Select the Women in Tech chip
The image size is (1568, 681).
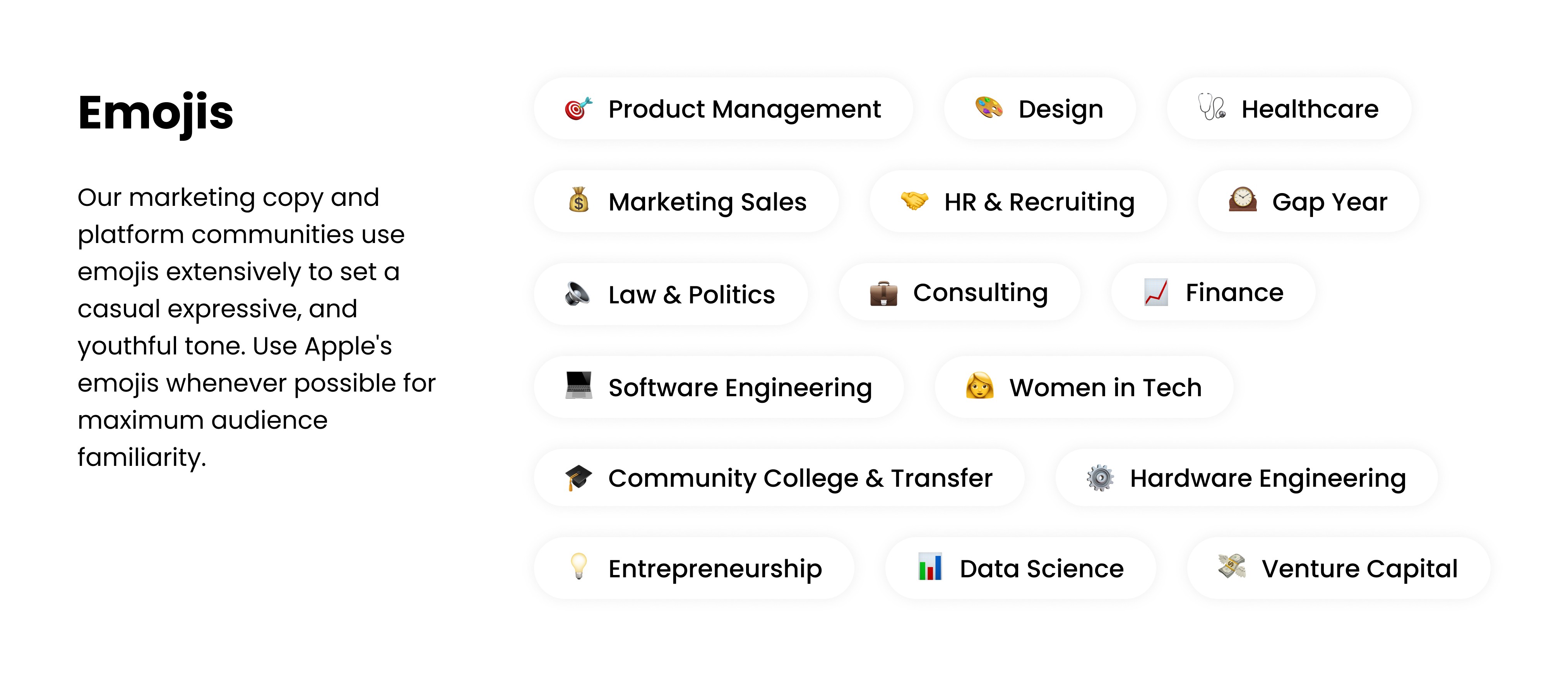click(1084, 387)
